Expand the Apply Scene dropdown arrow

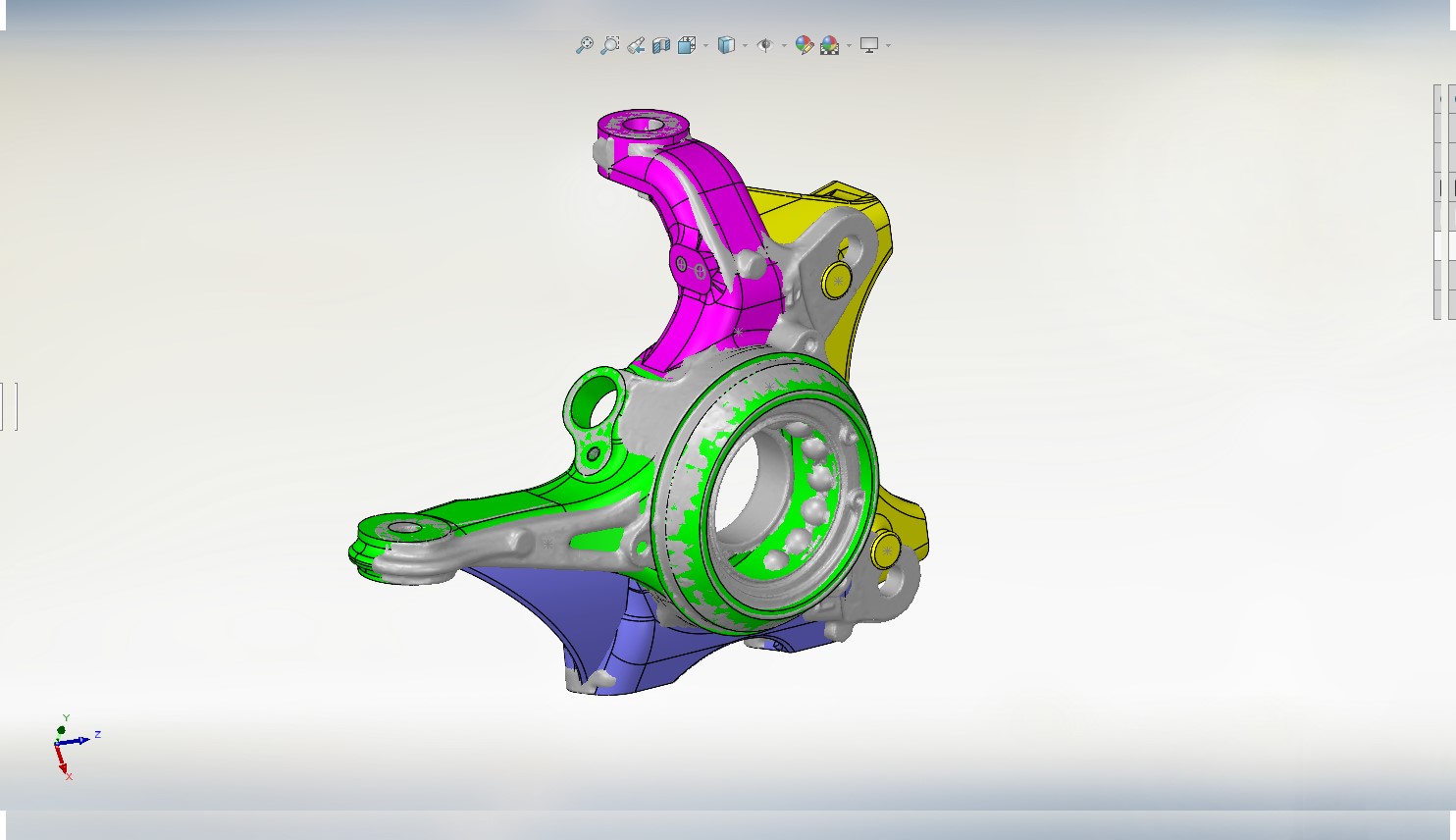(849, 45)
